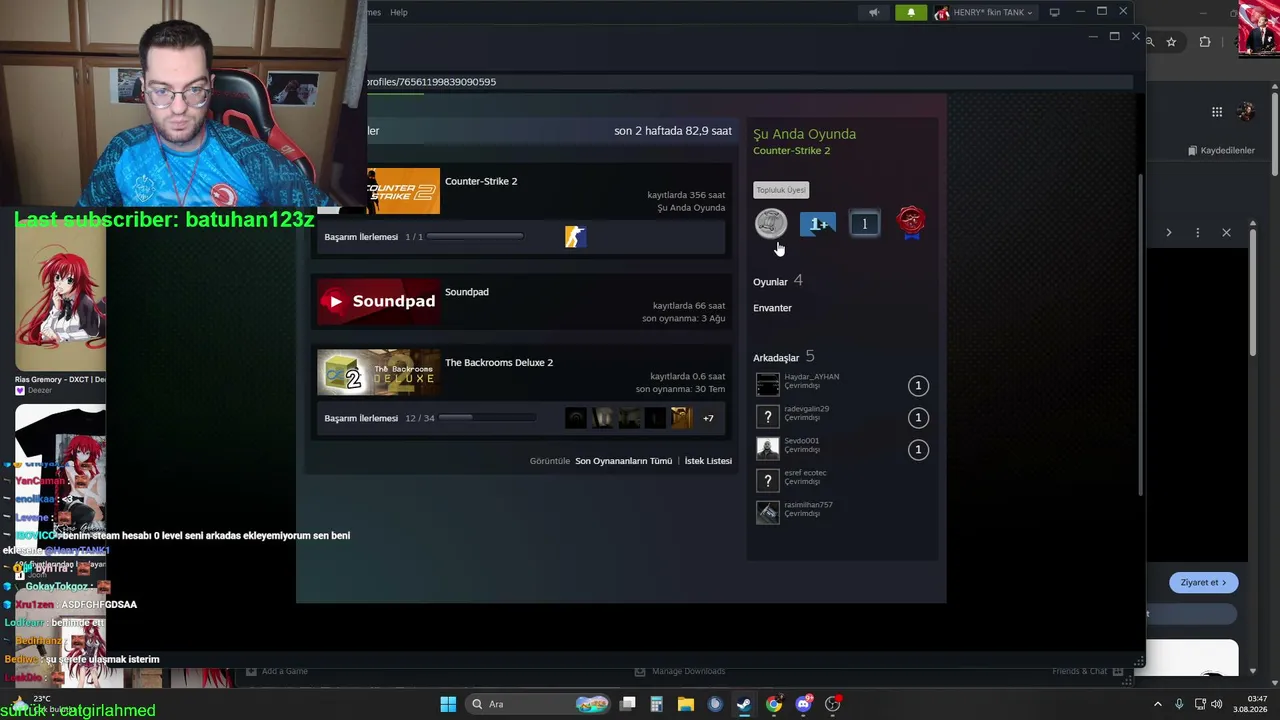
Task: Click Kaydedilenler in the Chrome window
Action: (1221, 150)
